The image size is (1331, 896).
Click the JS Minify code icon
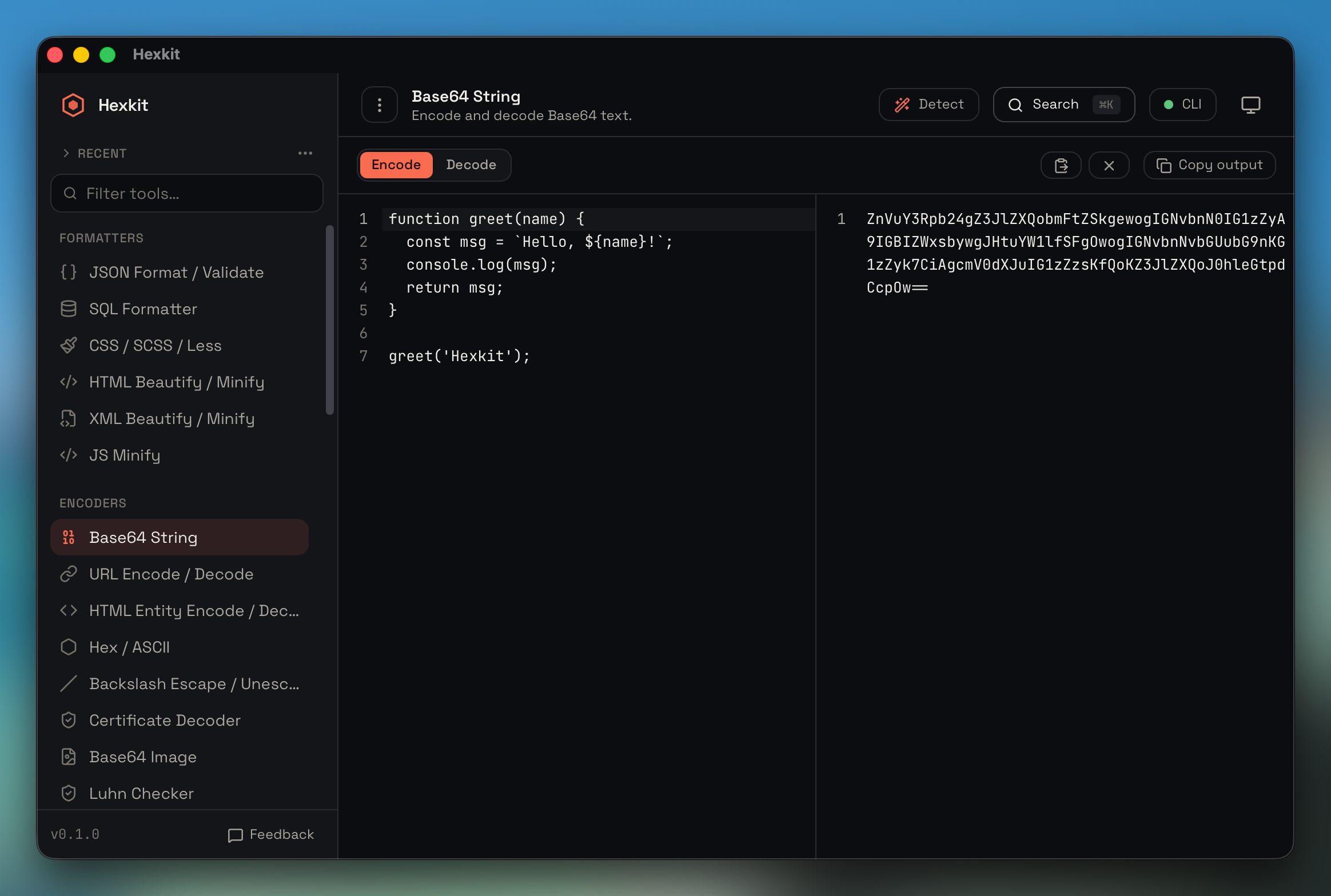(69, 455)
